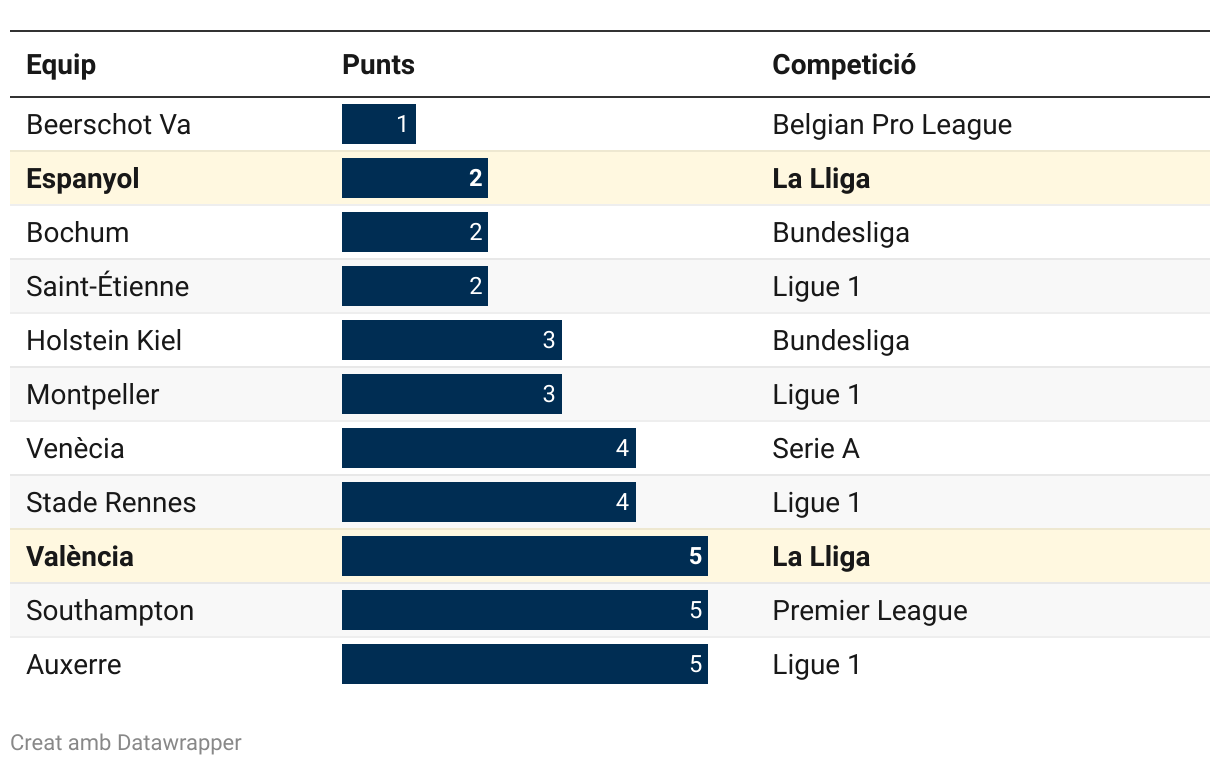Click the Espanyol team row
Viewport: 1220px width, 766px height.
(83, 179)
